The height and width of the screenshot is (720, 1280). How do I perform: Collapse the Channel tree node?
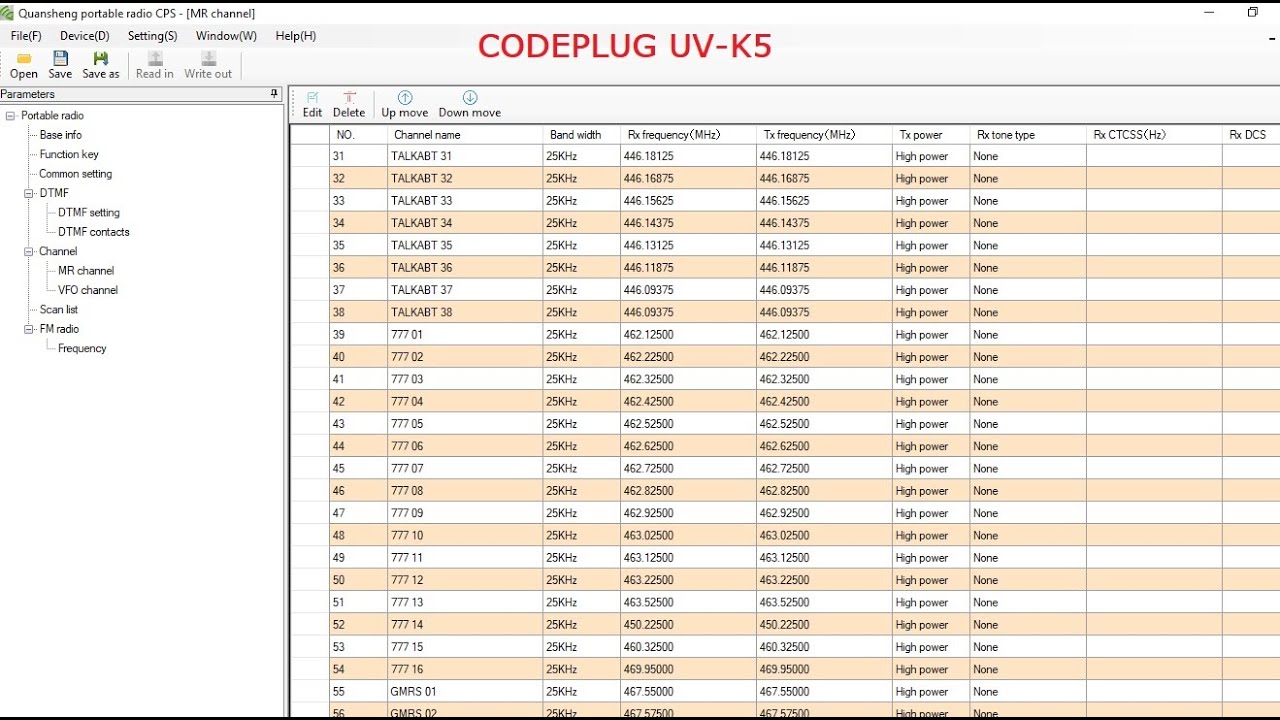pyautogui.click(x=29, y=251)
